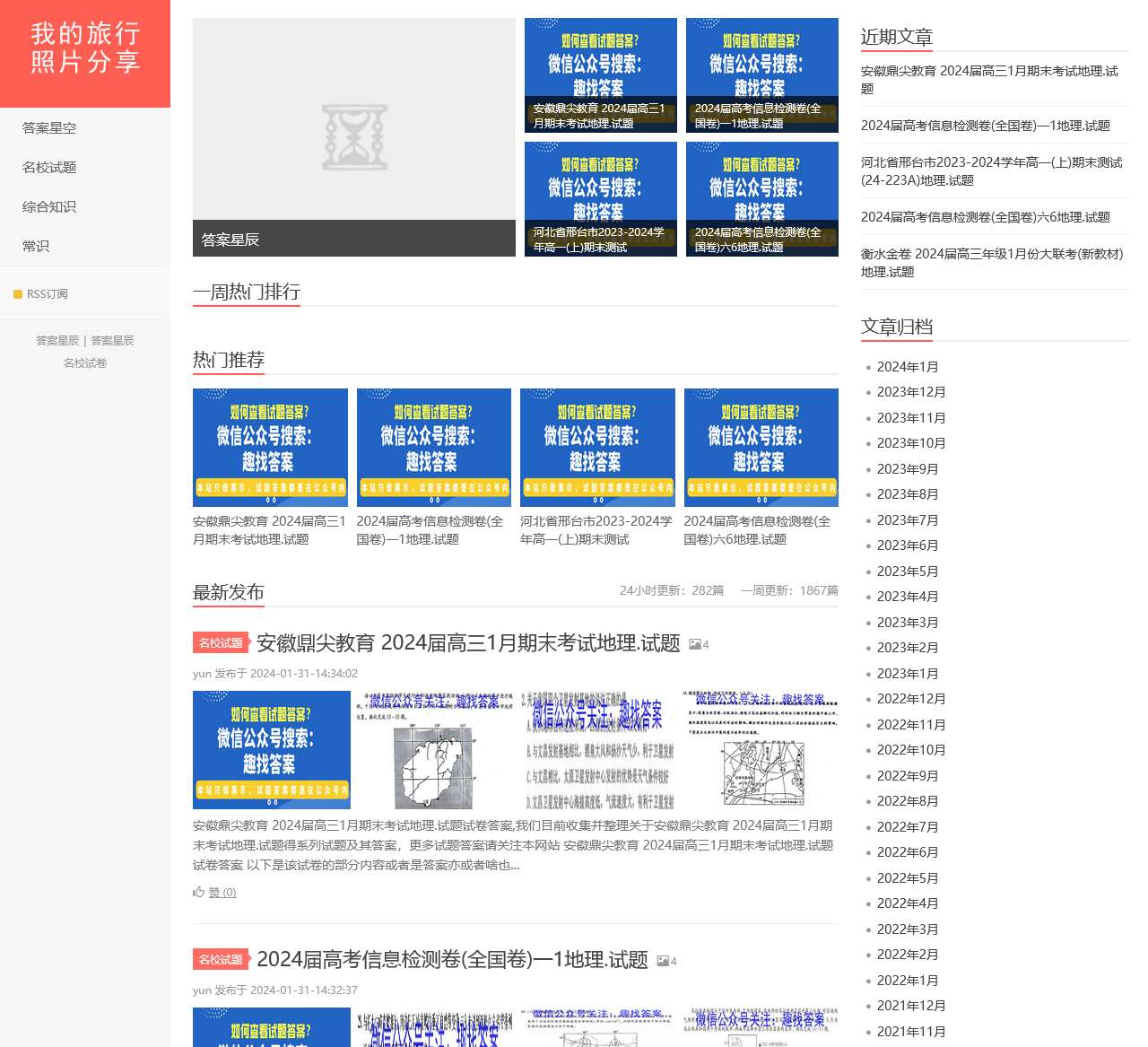The height and width of the screenshot is (1047, 1148).
Task: Open recent article 河北省邢台市2023-2024学年高一(上)期末测试
Action: click(992, 171)
